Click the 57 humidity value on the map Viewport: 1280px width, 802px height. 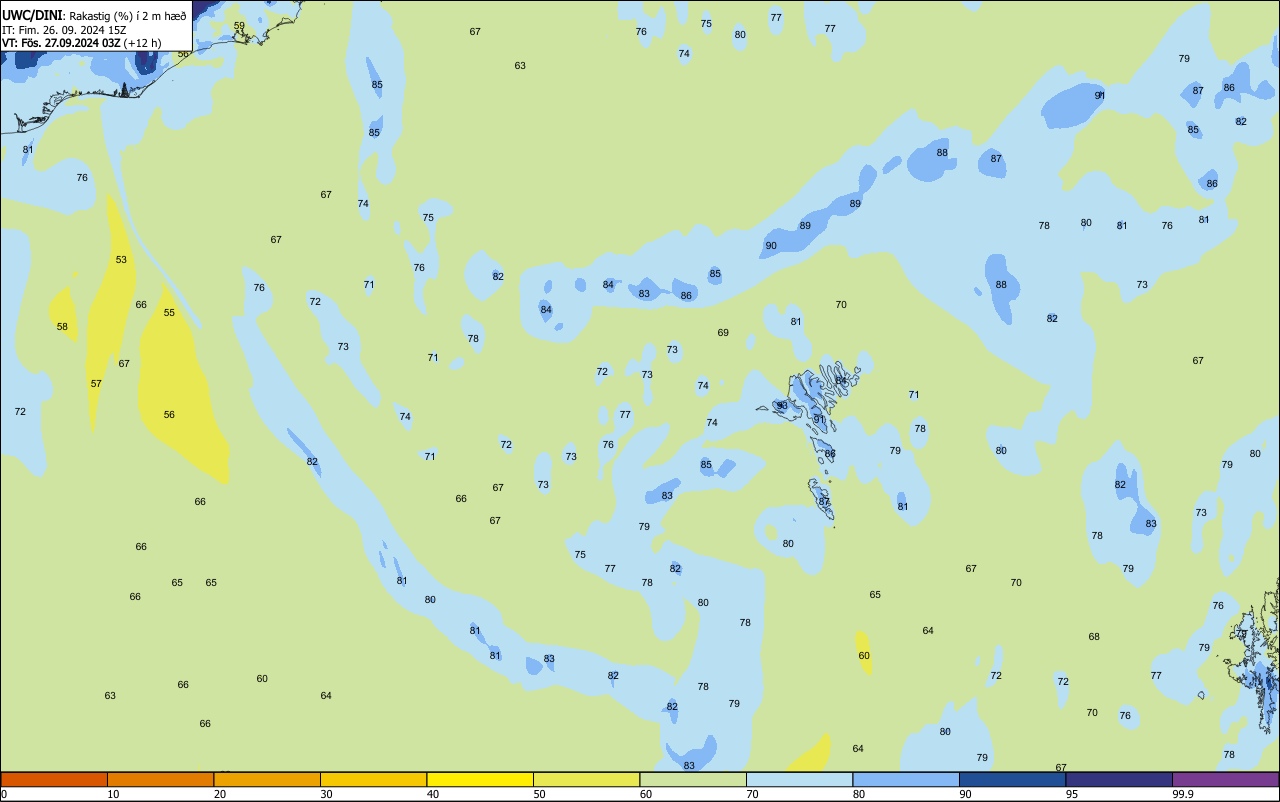point(96,384)
